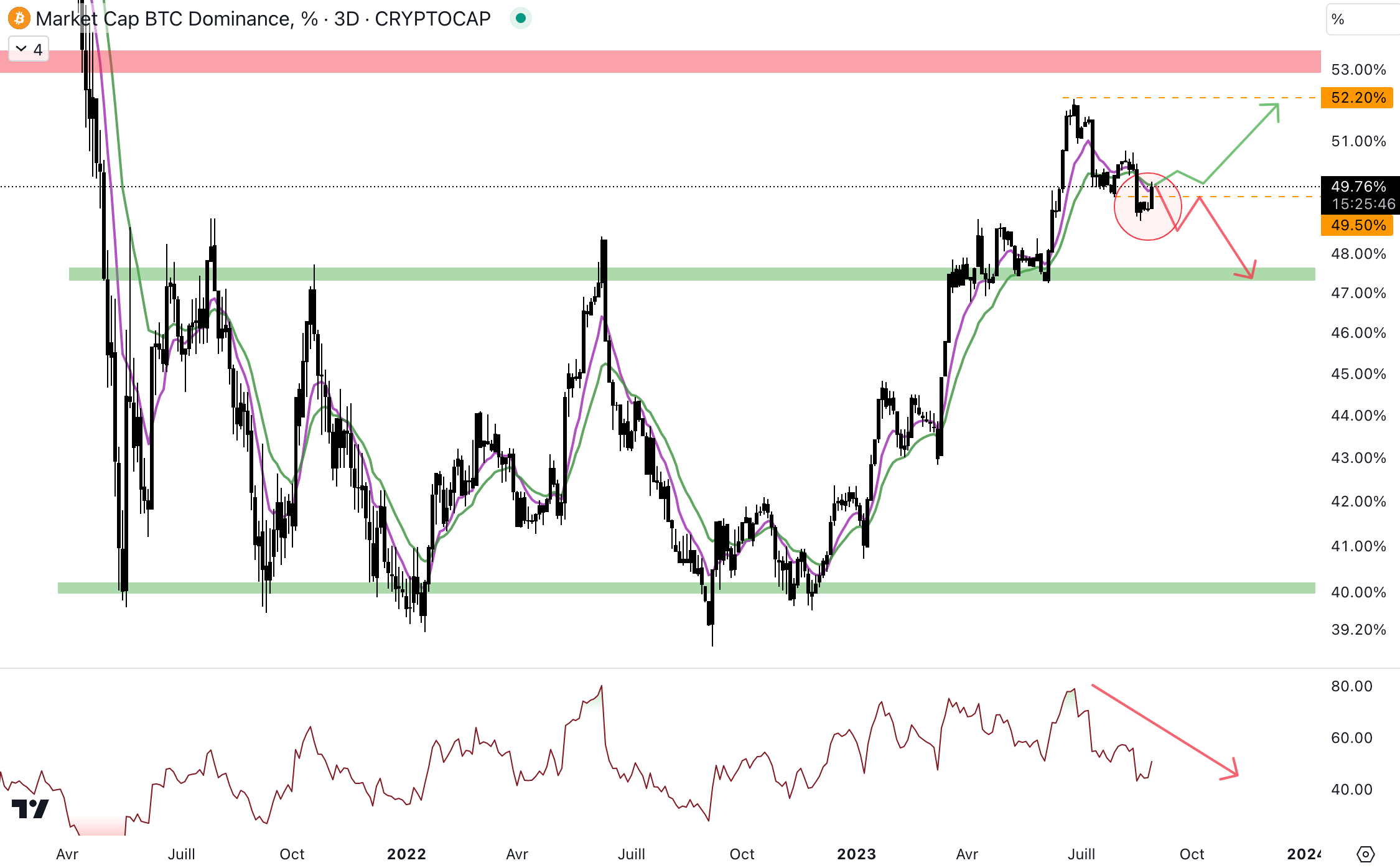Select the red resistance zone rectangle
Viewport: 1400px width, 868px height.
622,62
